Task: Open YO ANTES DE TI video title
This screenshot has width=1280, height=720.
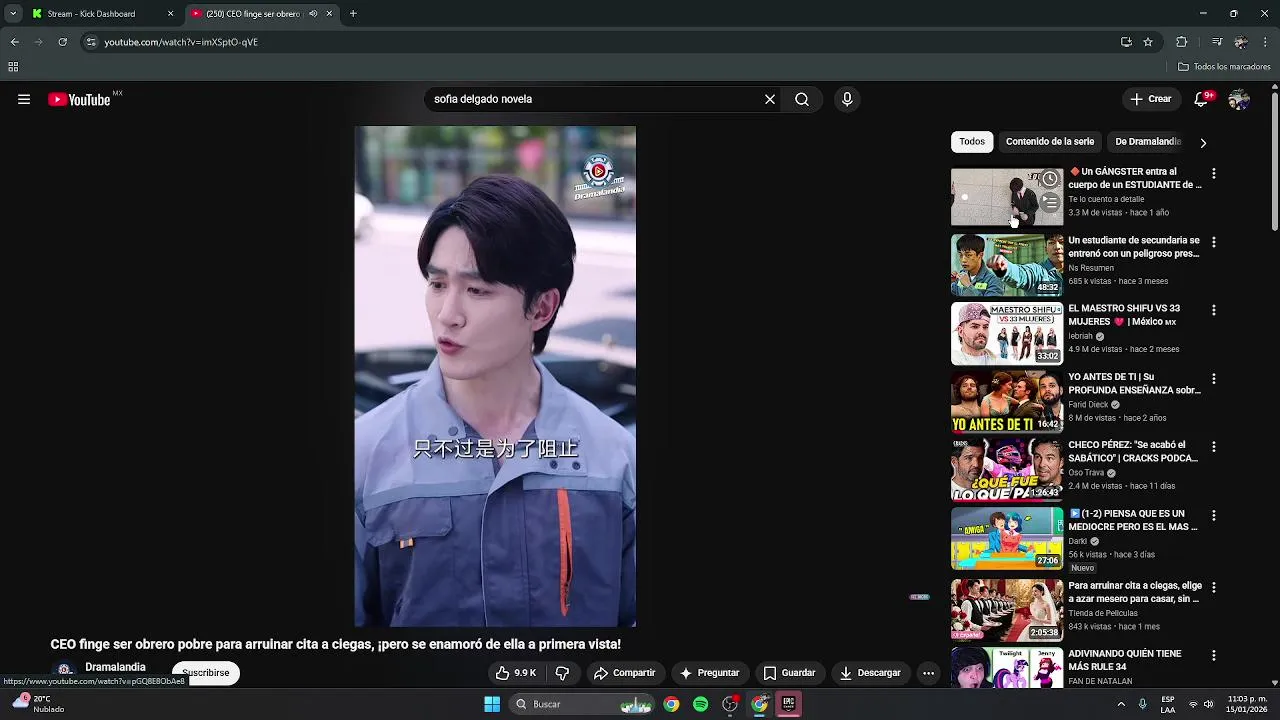Action: [1134, 384]
